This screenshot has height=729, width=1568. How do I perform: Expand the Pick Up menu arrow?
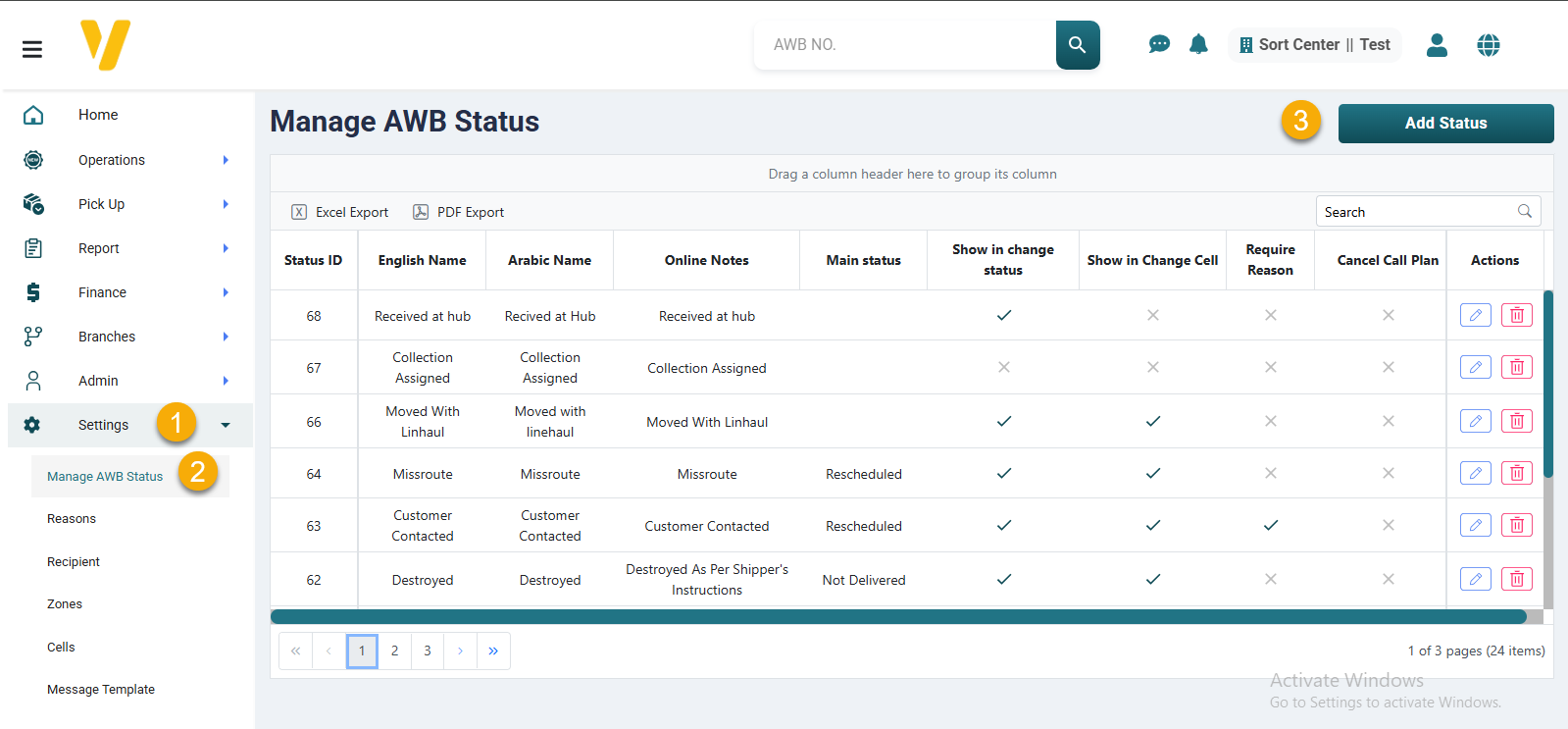tap(226, 204)
